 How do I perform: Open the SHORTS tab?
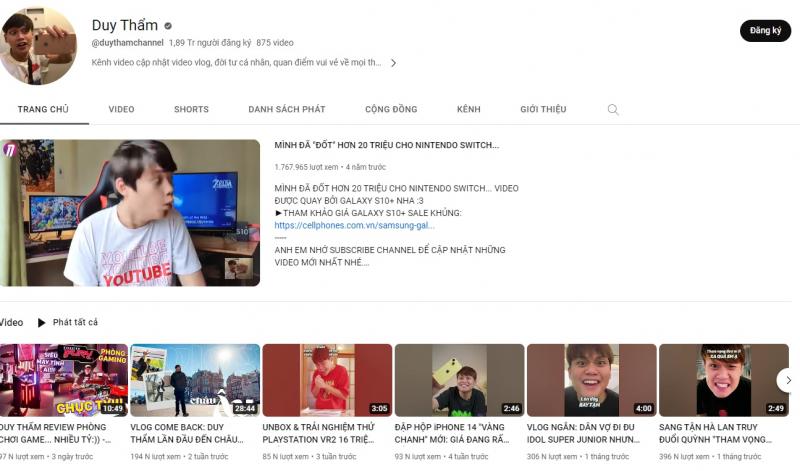191,109
